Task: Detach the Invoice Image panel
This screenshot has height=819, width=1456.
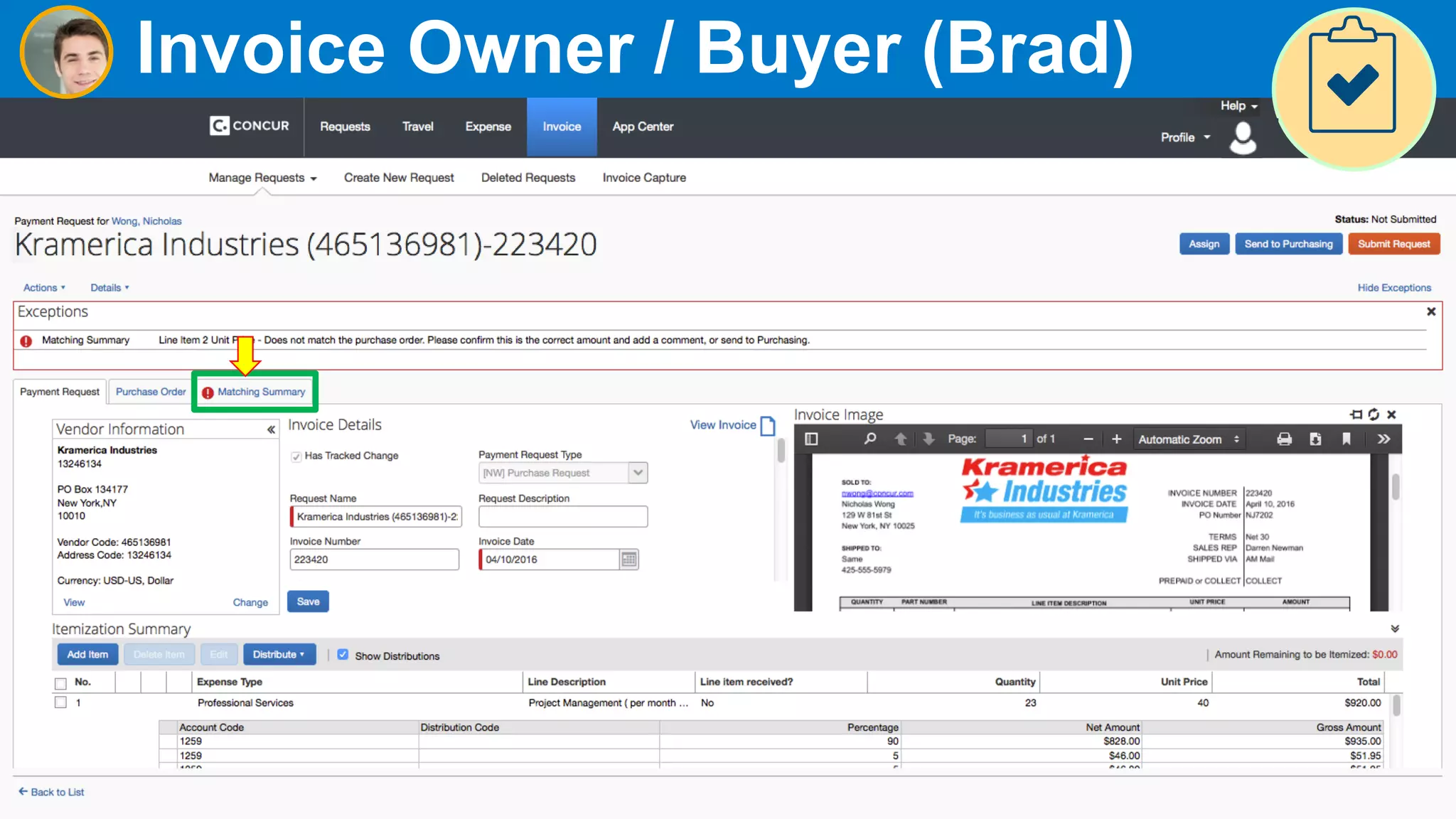Action: [x=1356, y=414]
